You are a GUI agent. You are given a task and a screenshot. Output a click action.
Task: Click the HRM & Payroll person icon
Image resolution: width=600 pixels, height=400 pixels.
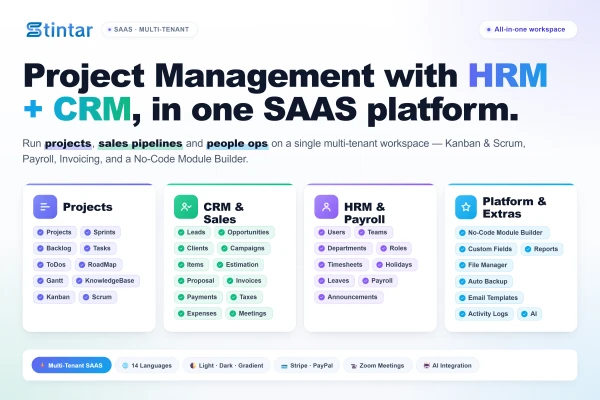326,207
